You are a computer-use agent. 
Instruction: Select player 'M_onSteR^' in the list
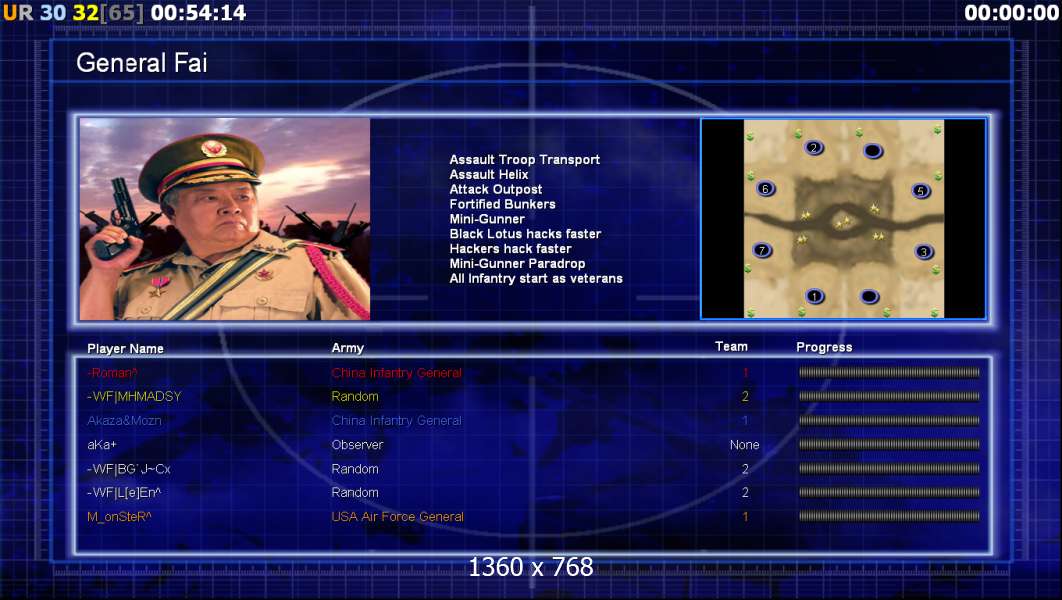tap(119, 517)
